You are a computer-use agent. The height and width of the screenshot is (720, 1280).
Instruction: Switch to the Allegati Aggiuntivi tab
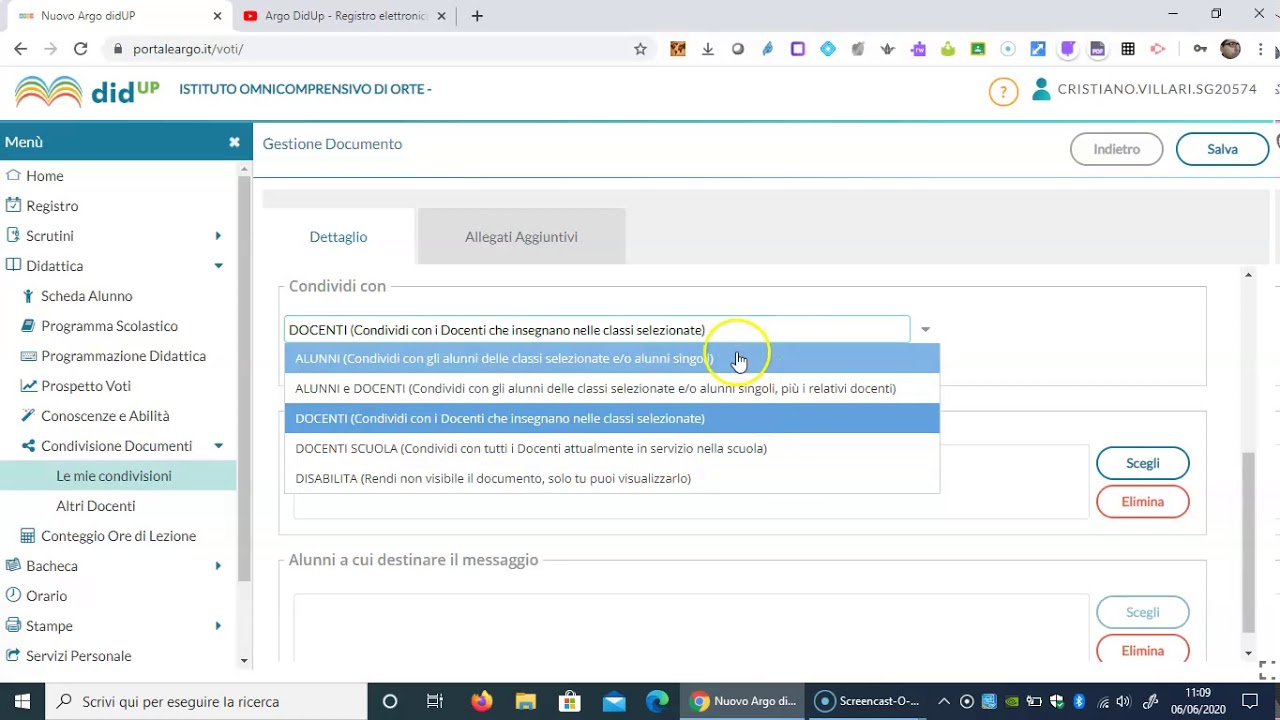pos(521,237)
